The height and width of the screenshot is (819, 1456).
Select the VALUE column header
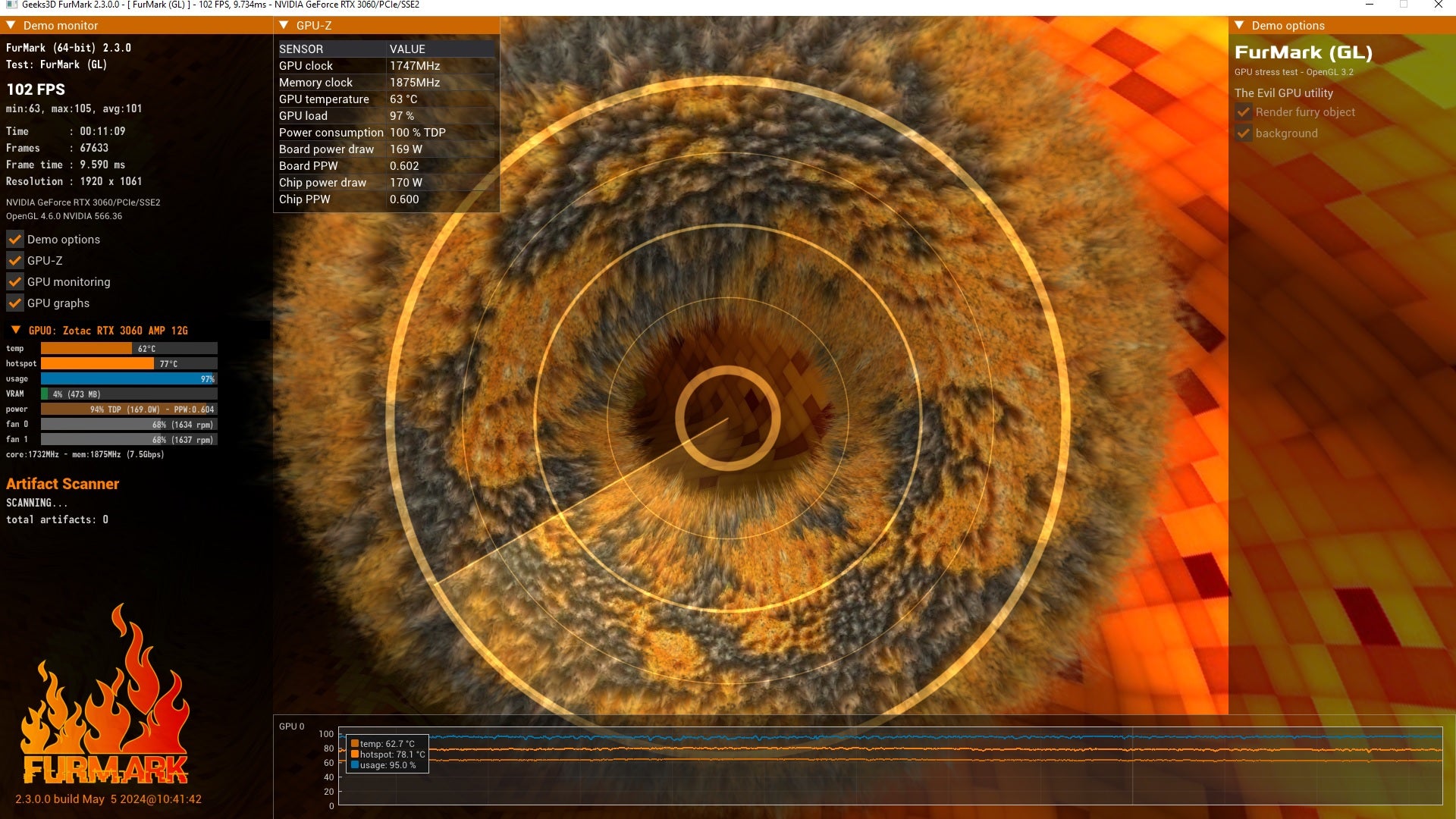tap(441, 49)
